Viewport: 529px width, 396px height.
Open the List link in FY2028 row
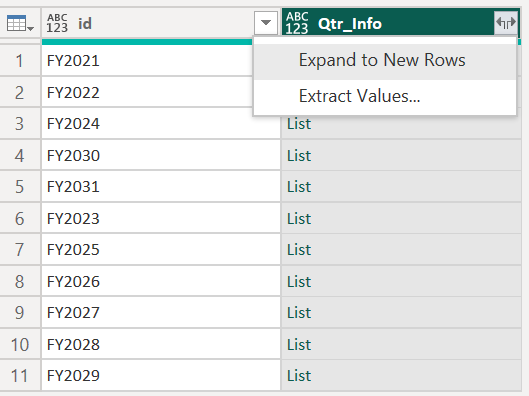[x=299, y=345]
